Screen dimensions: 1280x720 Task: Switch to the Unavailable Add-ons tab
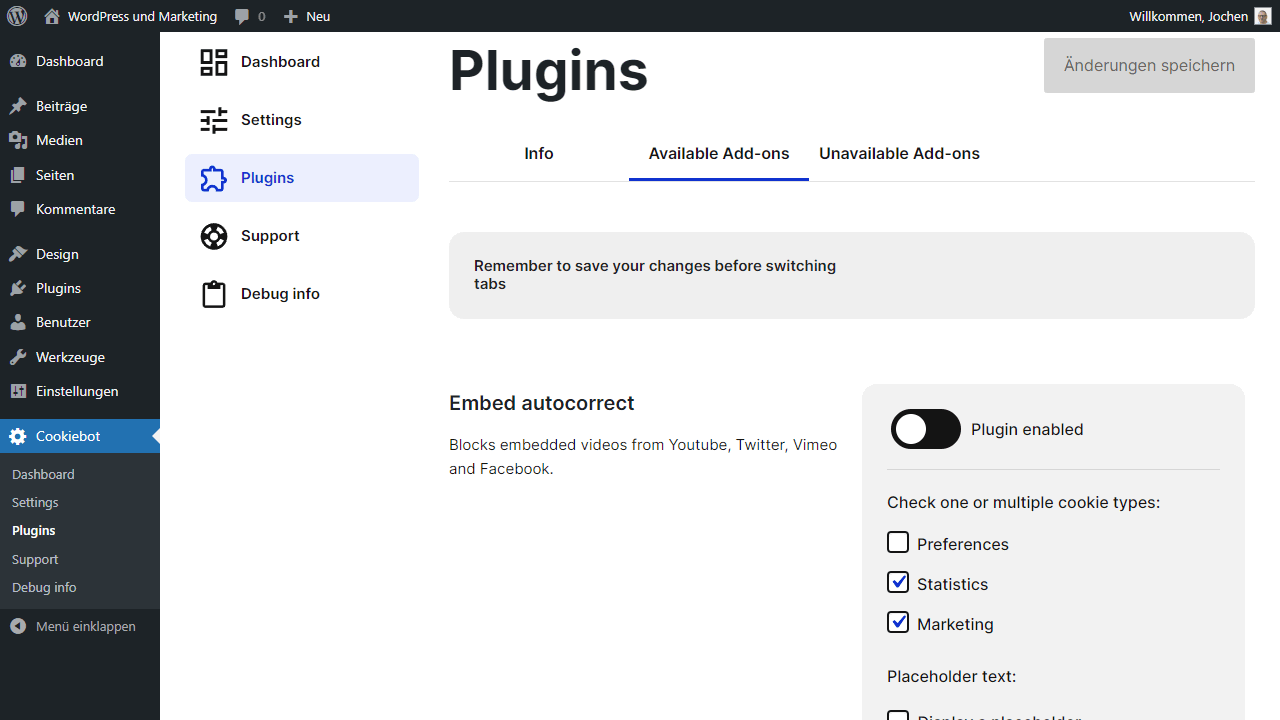pos(899,153)
